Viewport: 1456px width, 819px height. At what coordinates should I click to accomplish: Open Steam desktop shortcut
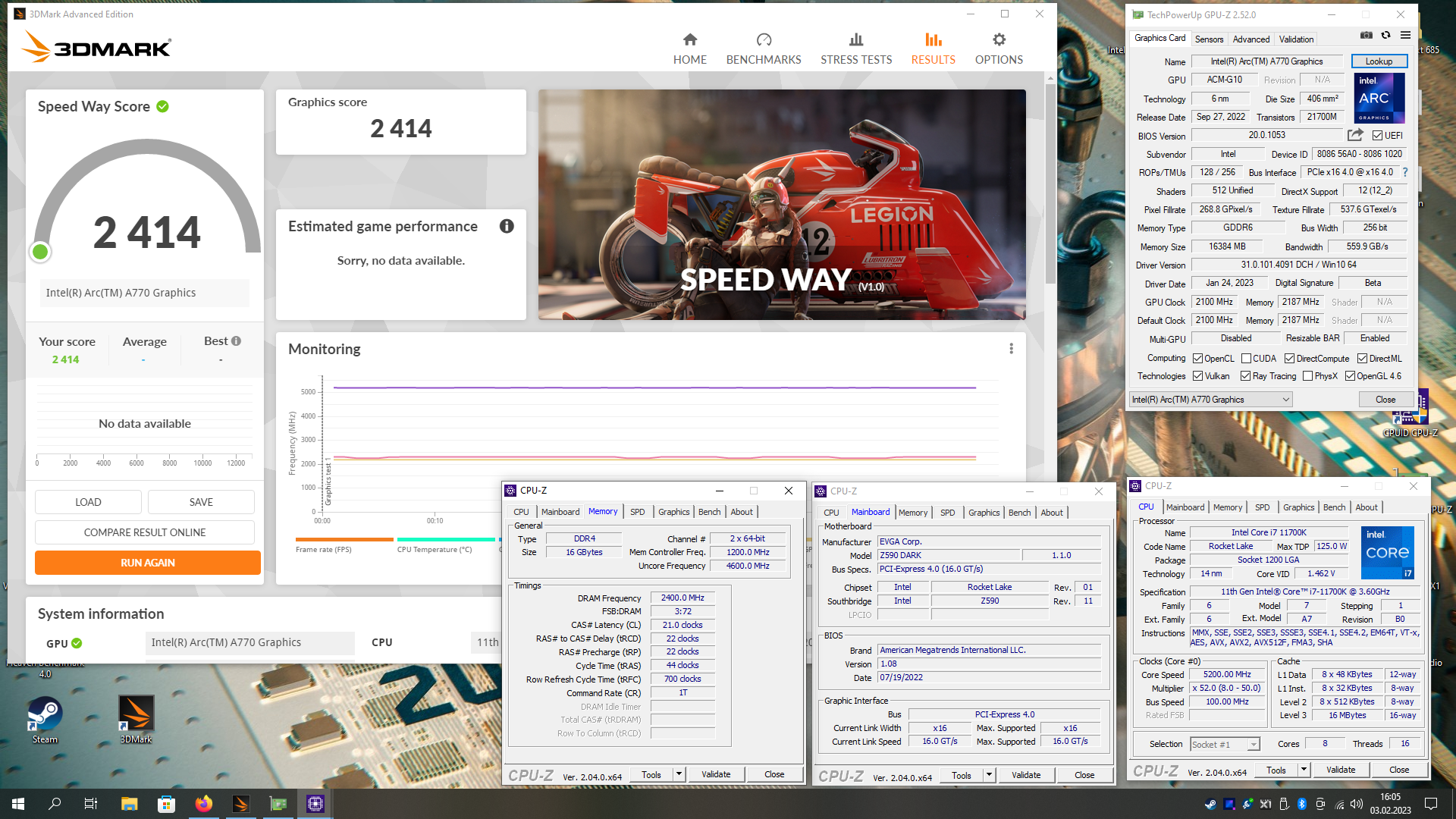point(45,720)
